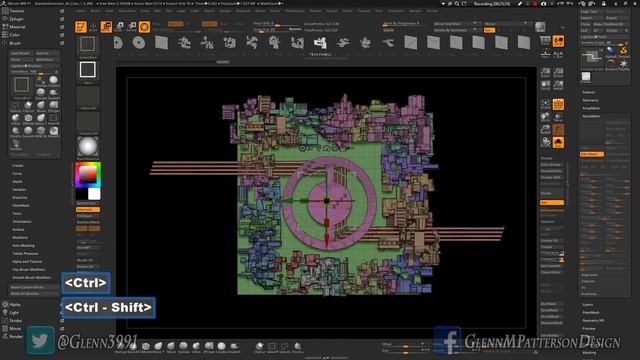Screen dimensions: 640x360
Task: Click FillObject button
Action: point(87,216)
